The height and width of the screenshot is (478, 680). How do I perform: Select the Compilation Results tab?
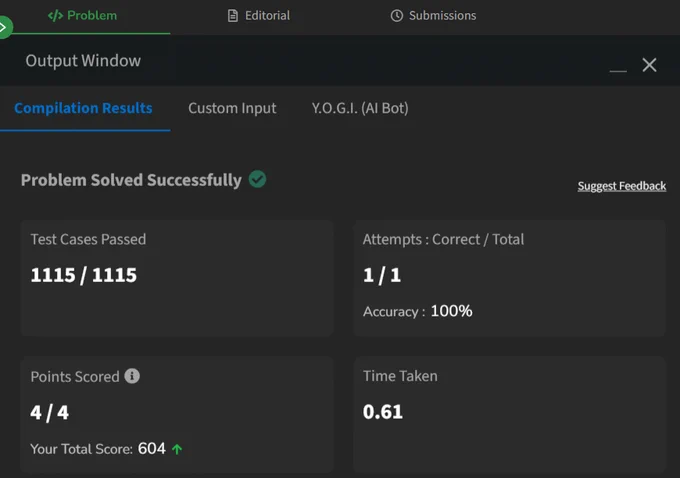click(83, 108)
